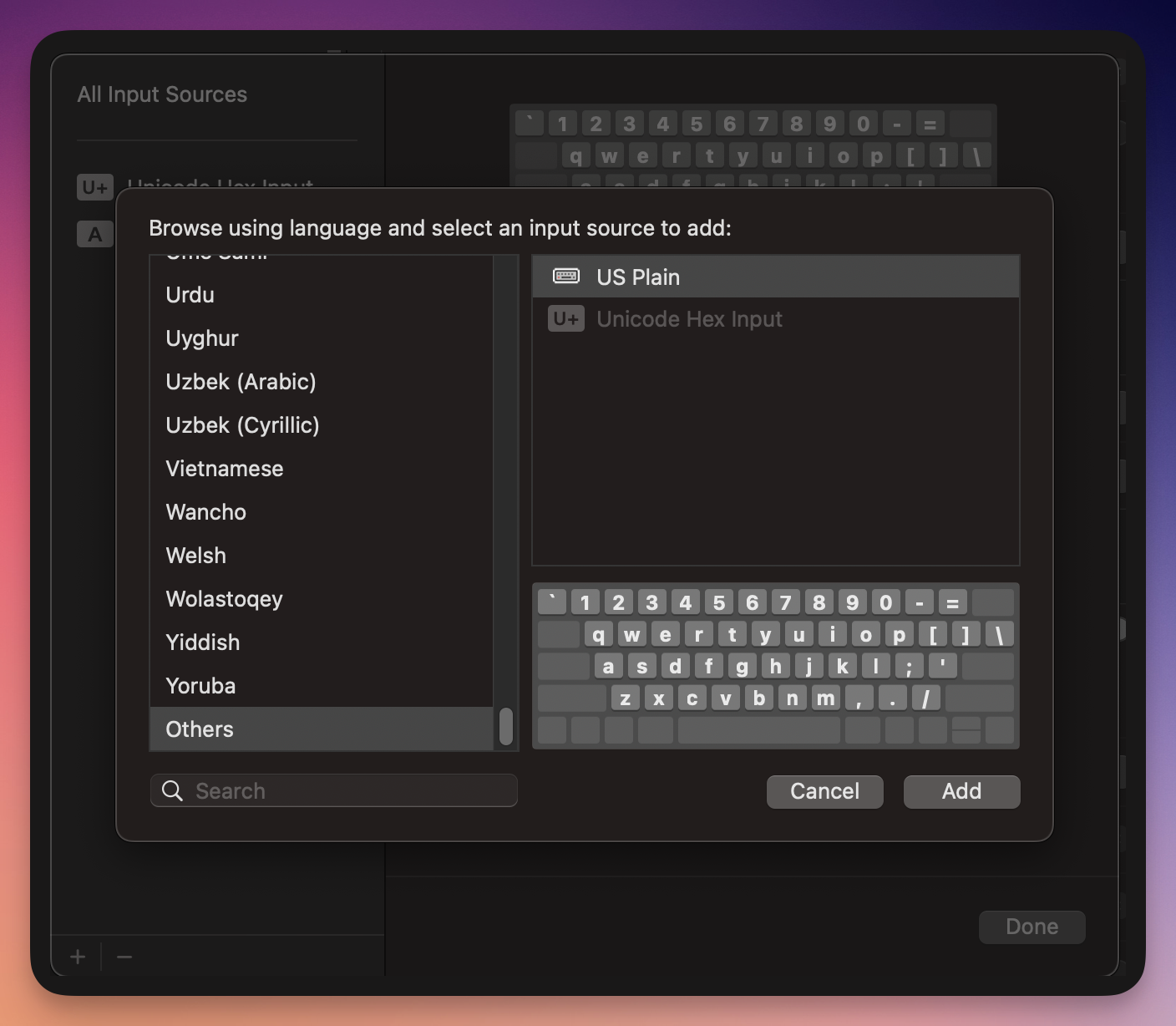
Task: Click the U+ icon in the left sidebar
Action: 94,187
